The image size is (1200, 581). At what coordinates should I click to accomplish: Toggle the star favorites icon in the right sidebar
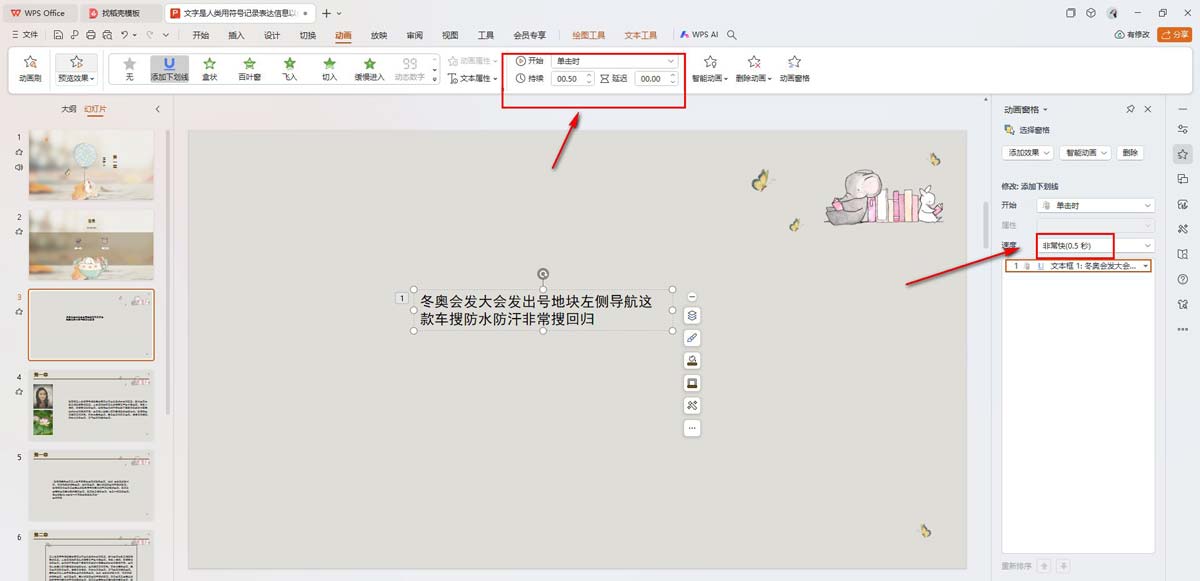(x=1182, y=156)
